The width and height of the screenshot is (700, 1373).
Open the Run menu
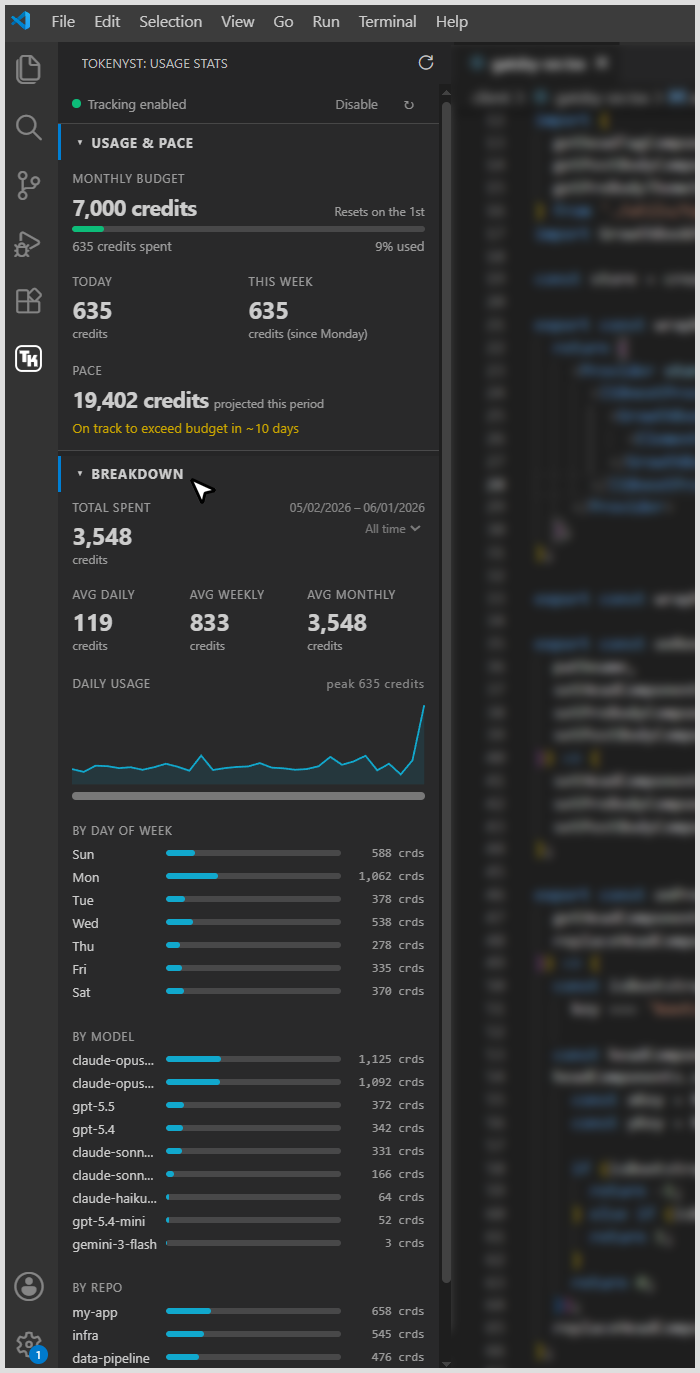pyautogui.click(x=326, y=21)
